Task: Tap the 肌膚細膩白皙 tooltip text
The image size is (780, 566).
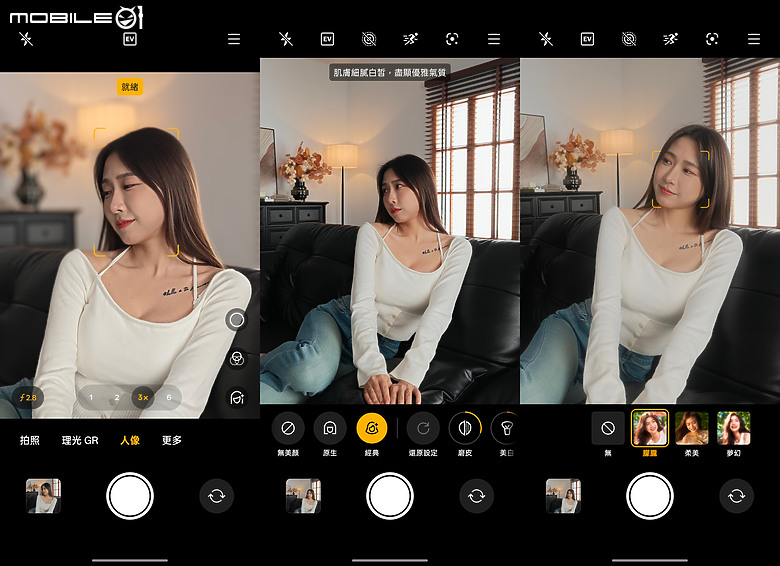Action: [x=390, y=72]
